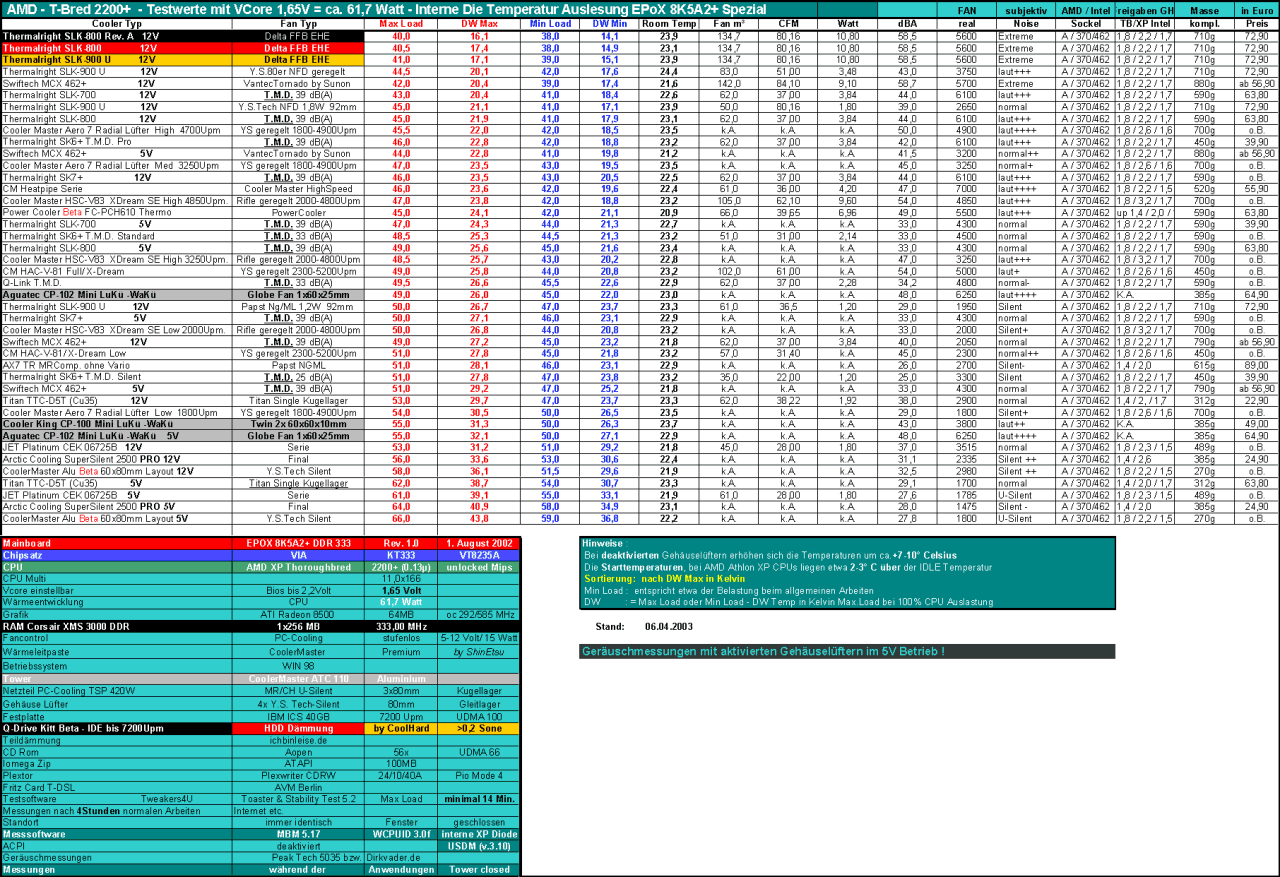Click the 'CM Heatpipe Serie' cooler cell

coord(116,188)
